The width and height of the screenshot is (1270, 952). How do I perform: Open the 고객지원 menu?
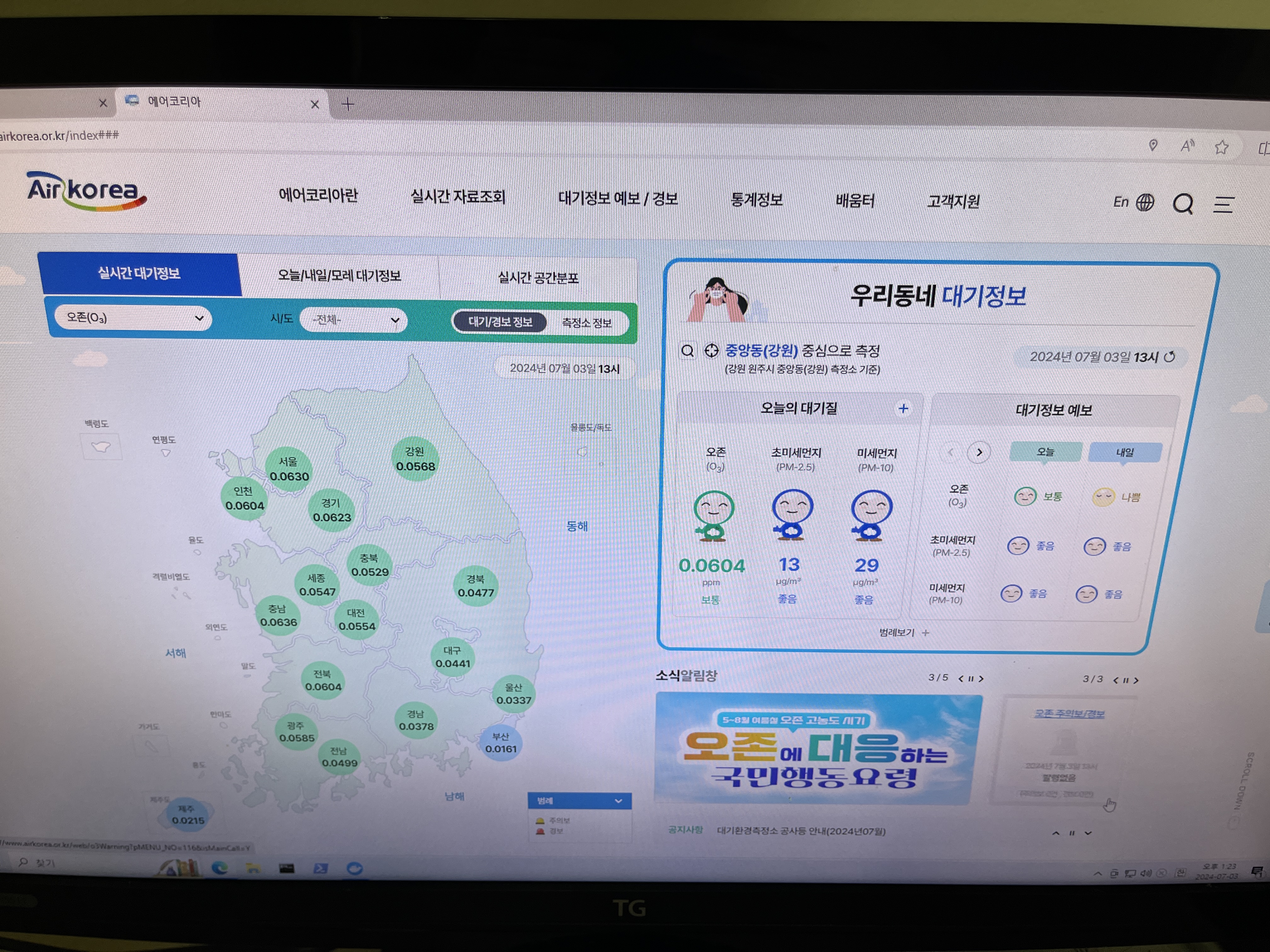[x=953, y=201]
